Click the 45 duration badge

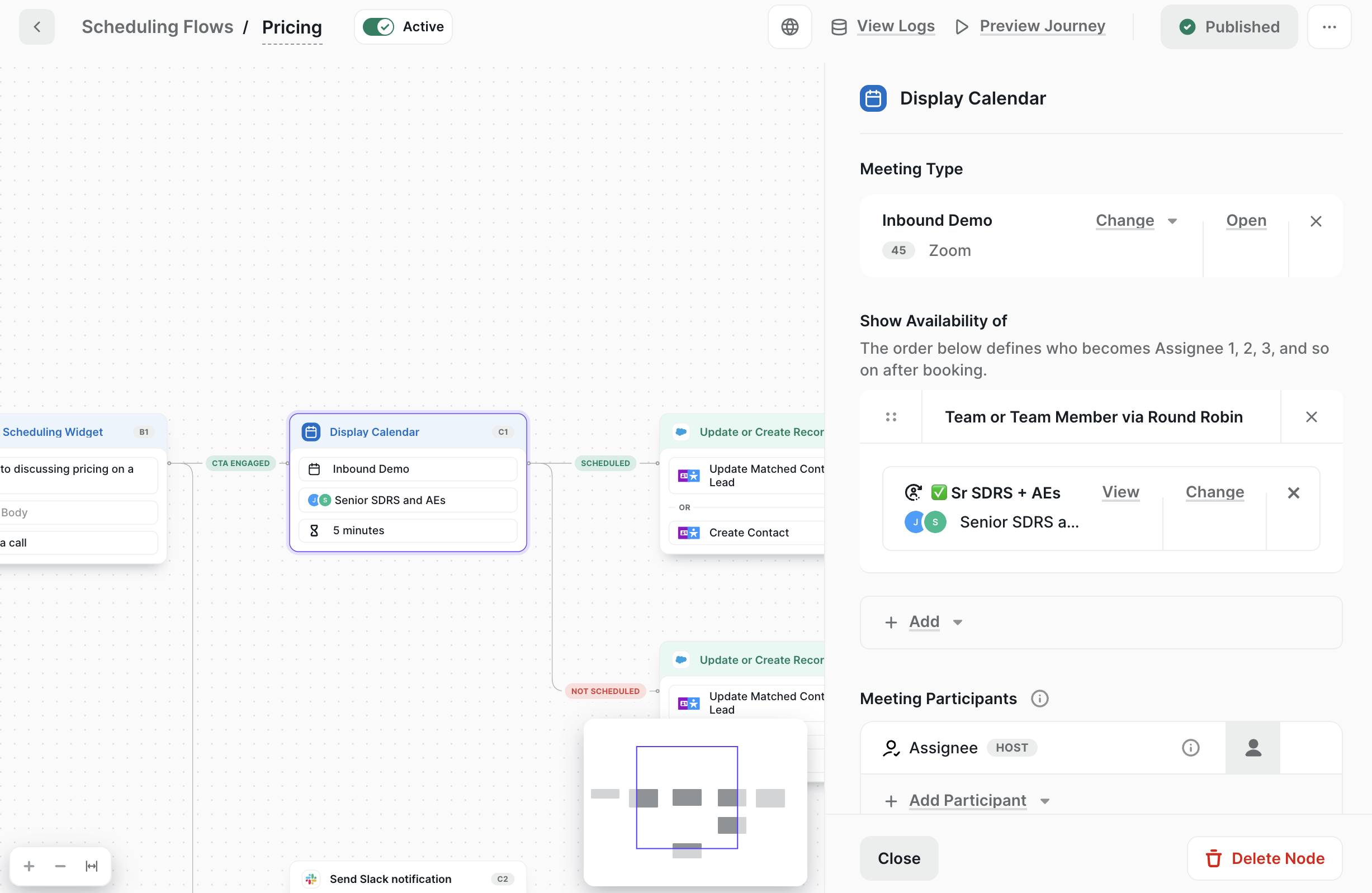[x=898, y=250]
